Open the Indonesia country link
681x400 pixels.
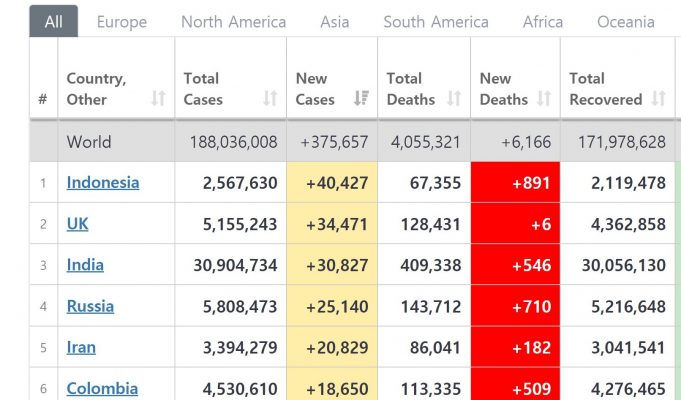click(103, 182)
